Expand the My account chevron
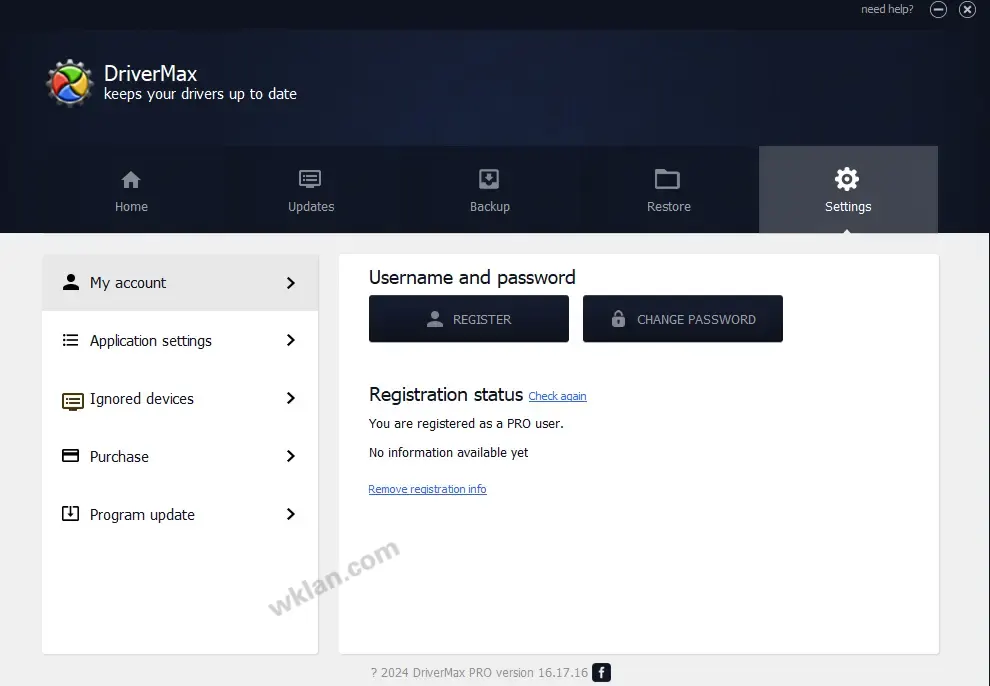 click(x=291, y=283)
